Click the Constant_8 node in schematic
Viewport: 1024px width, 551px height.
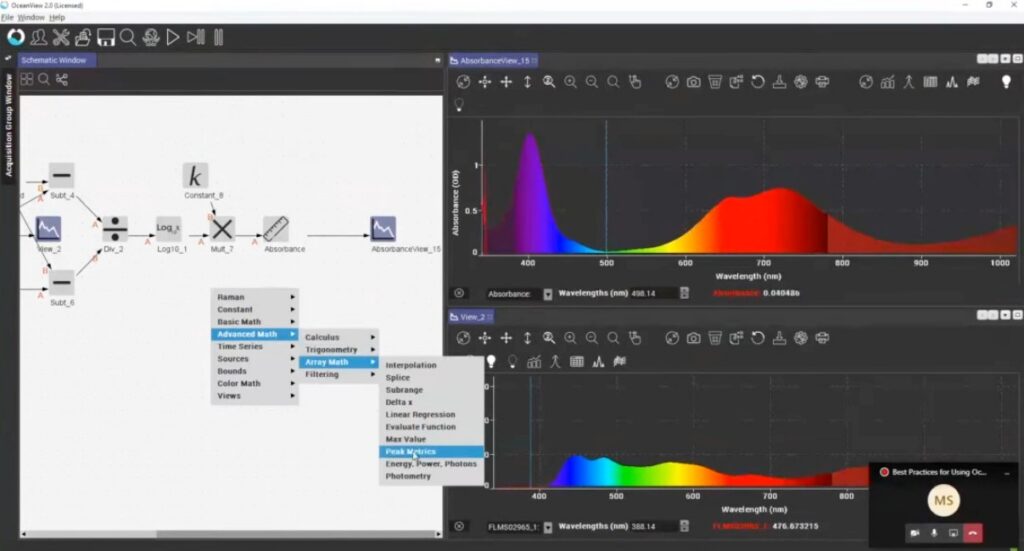(196, 177)
